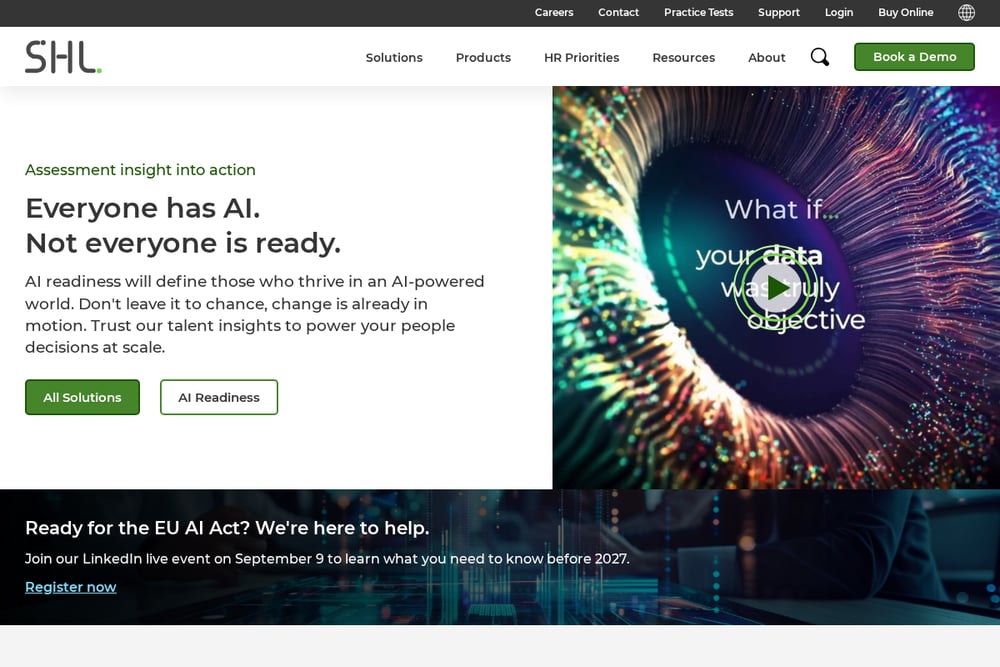1000x667 pixels.
Task: Open the globe language selector
Action: [x=966, y=12]
